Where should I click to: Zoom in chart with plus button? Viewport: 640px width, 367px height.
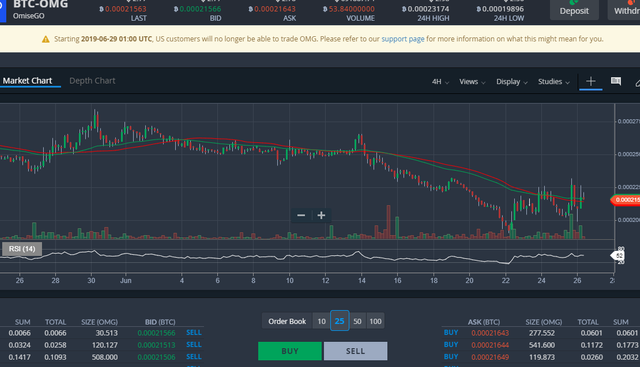[x=321, y=215]
